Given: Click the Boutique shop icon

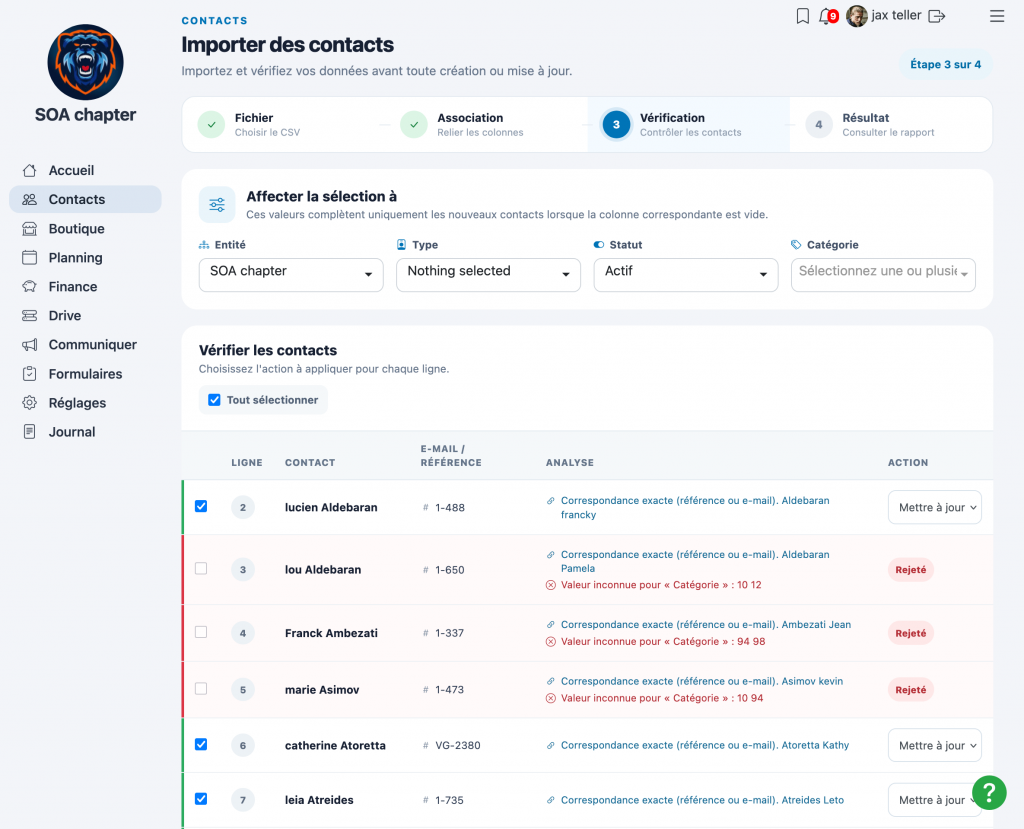Looking at the screenshot, I should coord(29,229).
